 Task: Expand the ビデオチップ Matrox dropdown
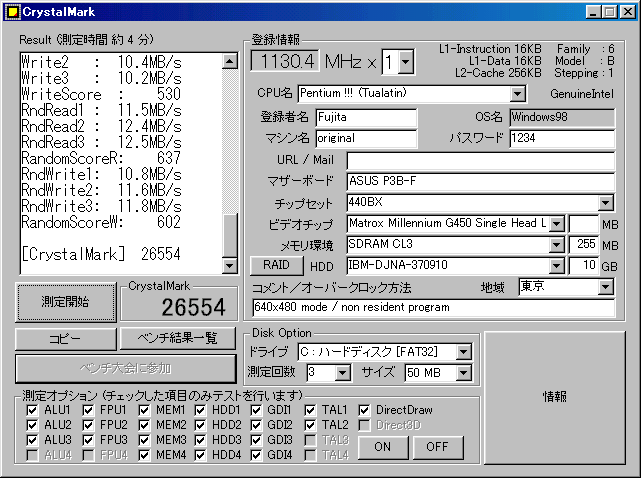pos(556,224)
